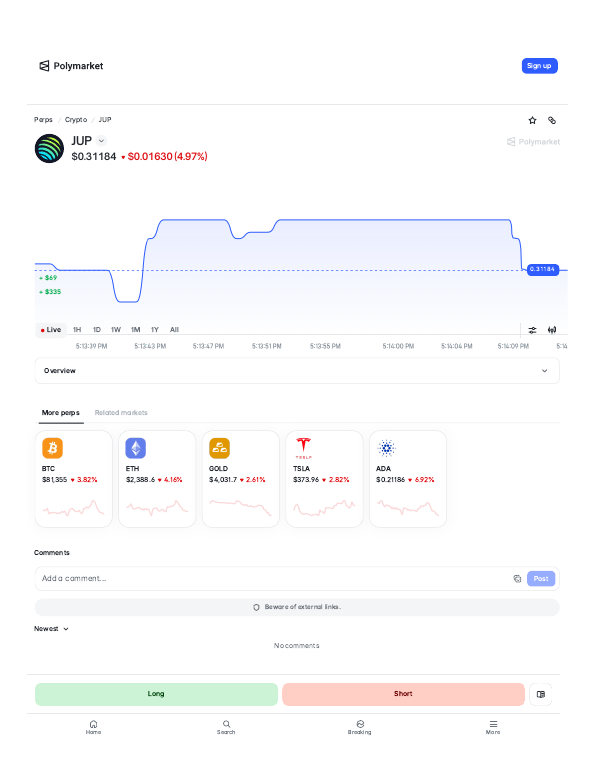This screenshot has height=770, width=595.
Task: Select the 1W chart range
Action: 116,330
